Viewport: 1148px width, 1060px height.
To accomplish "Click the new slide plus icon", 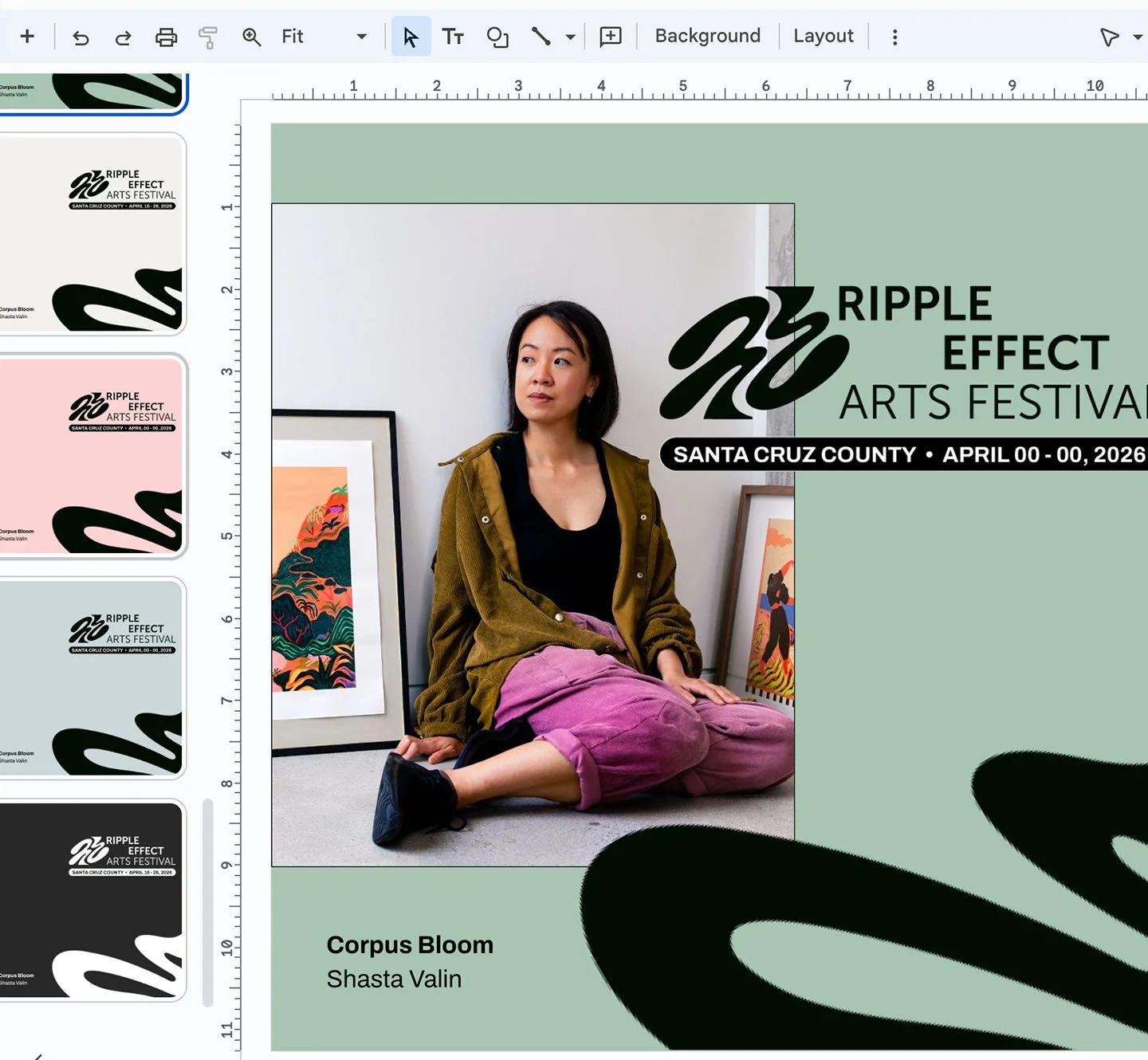I will 27,37.
